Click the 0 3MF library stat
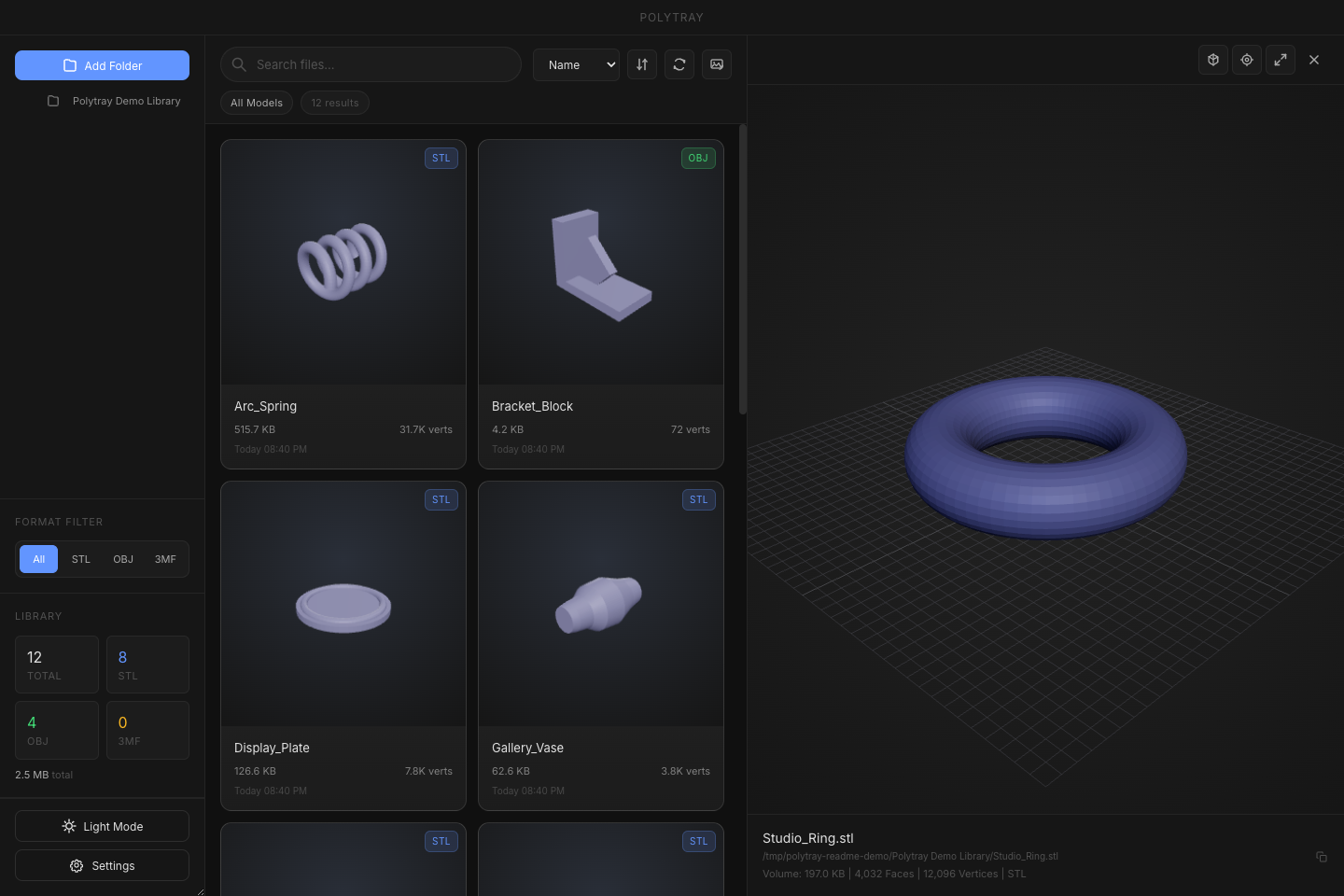Image resolution: width=1344 pixels, height=896 pixels. (147, 730)
